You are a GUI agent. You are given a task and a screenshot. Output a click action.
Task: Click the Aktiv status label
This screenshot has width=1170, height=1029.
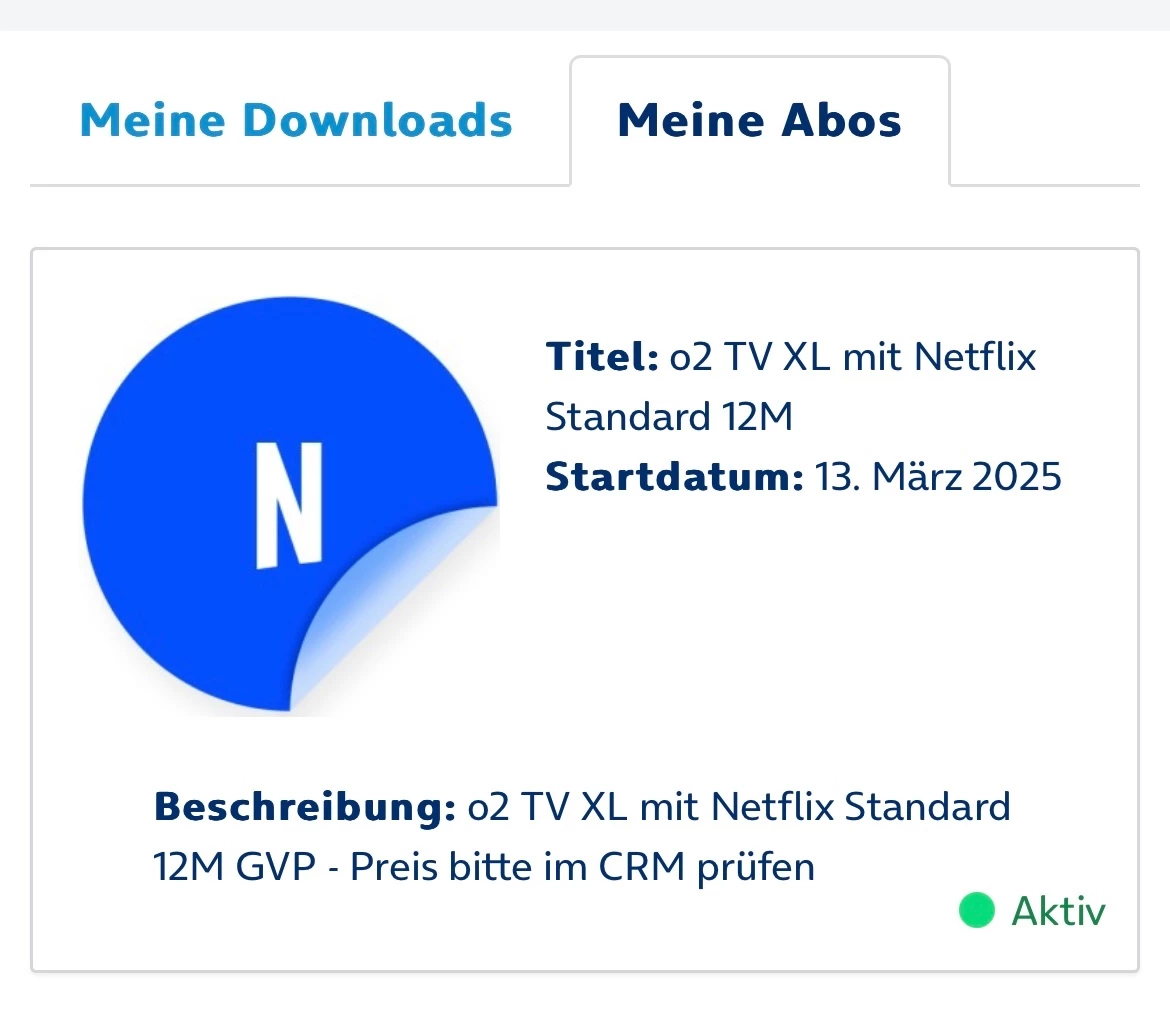click(x=1058, y=911)
